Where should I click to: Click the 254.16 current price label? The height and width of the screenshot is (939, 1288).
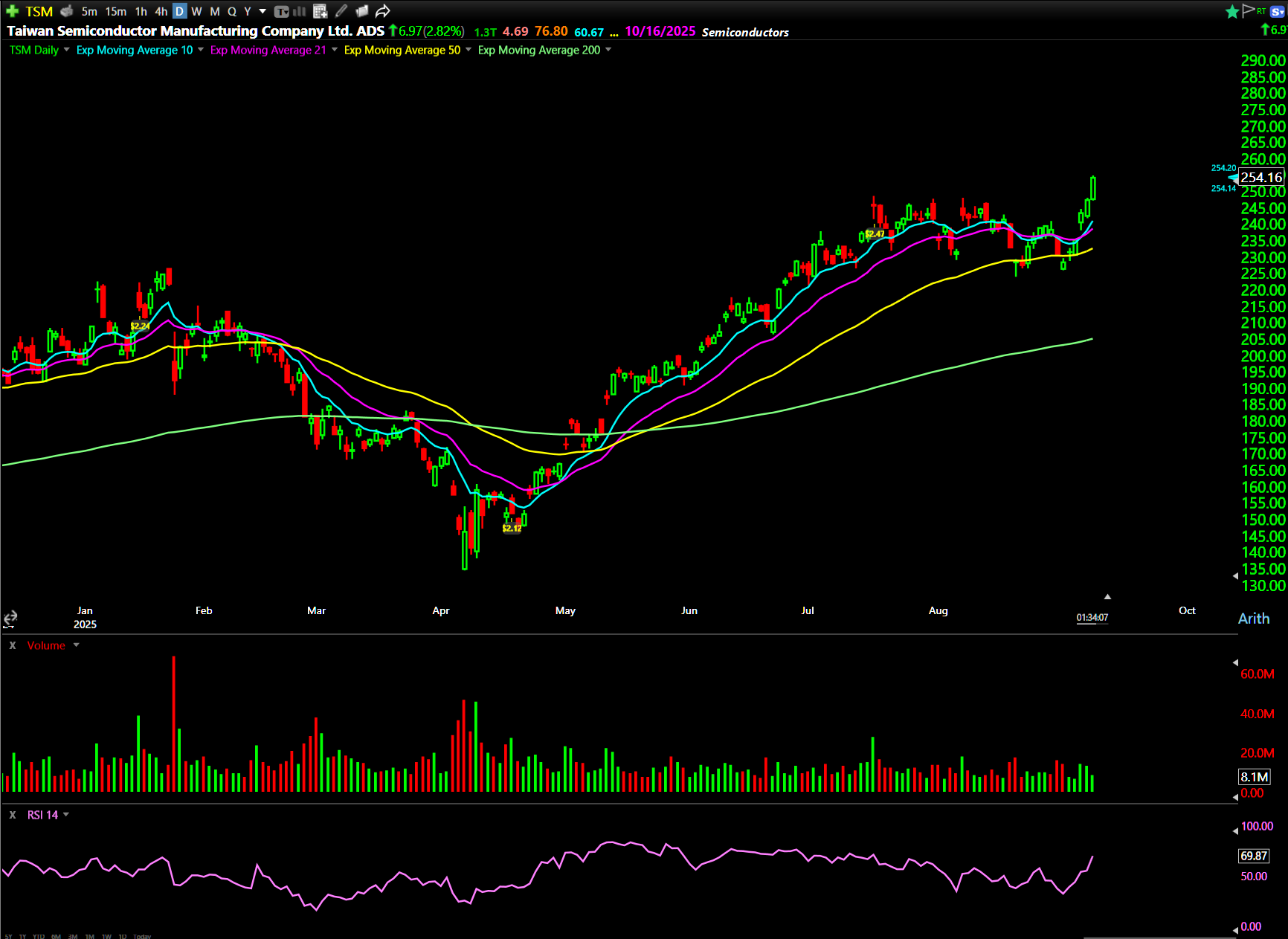pyautogui.click(x=1261, y=177)
